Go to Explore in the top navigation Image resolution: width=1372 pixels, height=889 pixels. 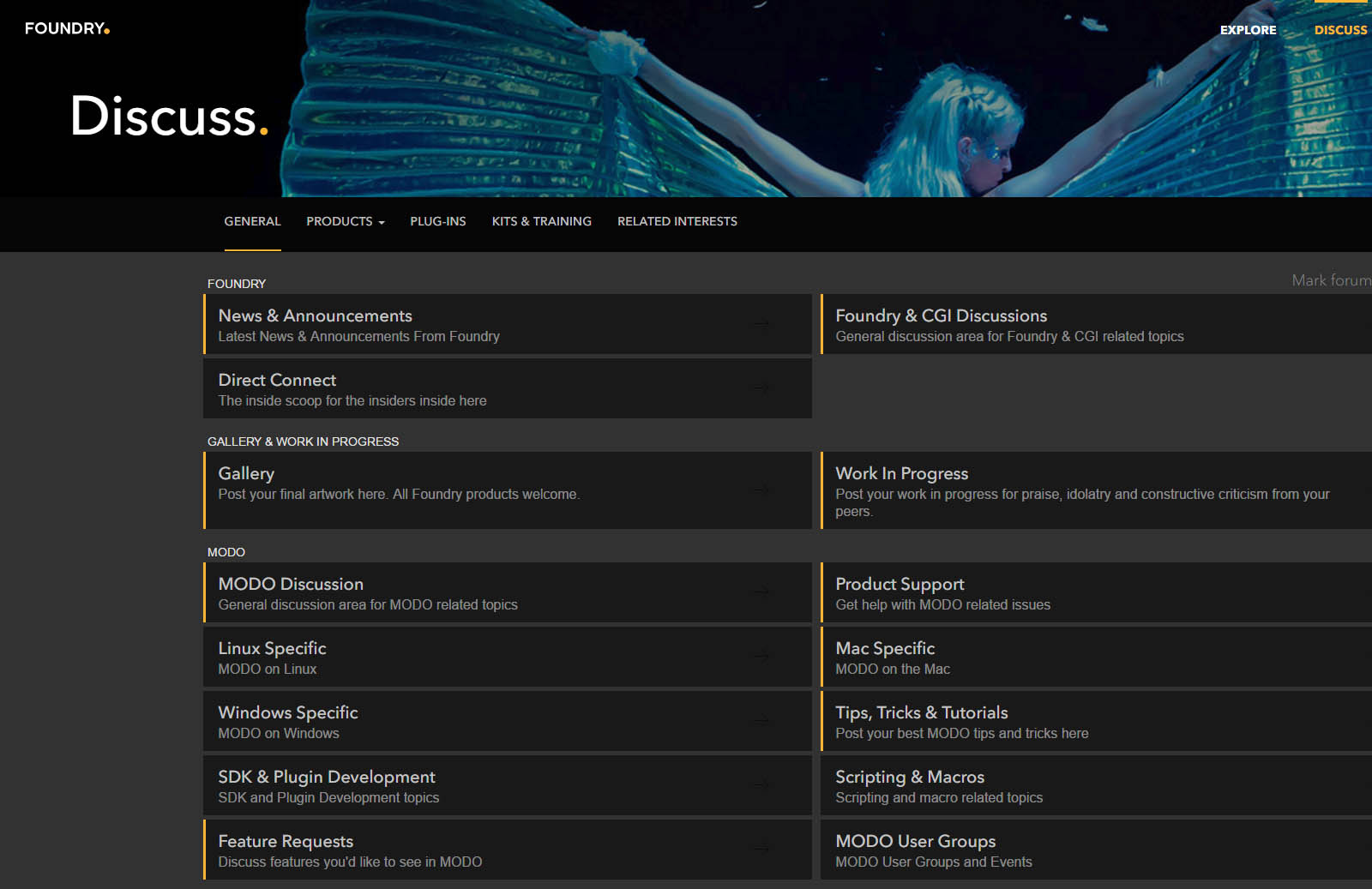point(1249,30)
